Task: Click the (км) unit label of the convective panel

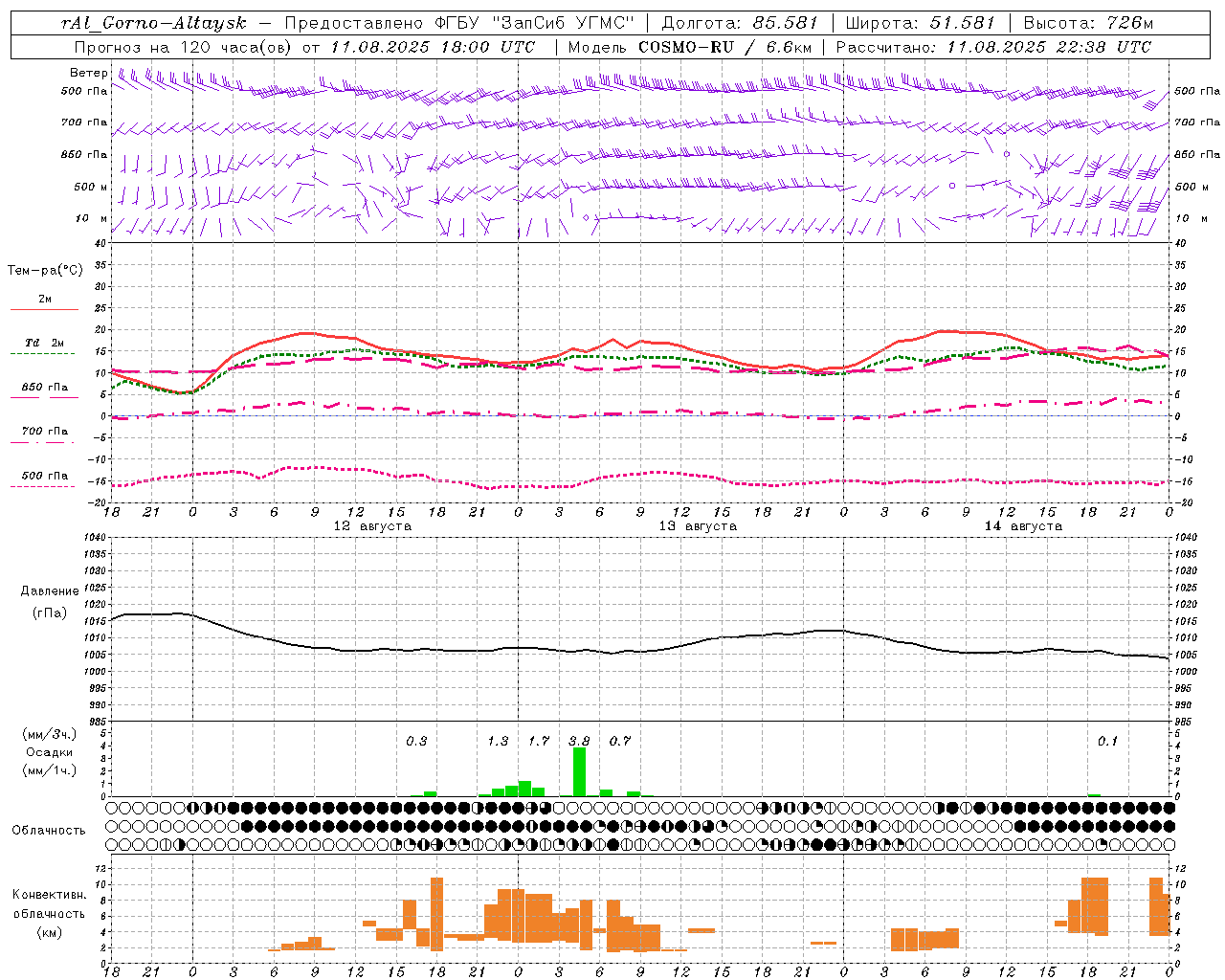Action: tap(49, 932)
